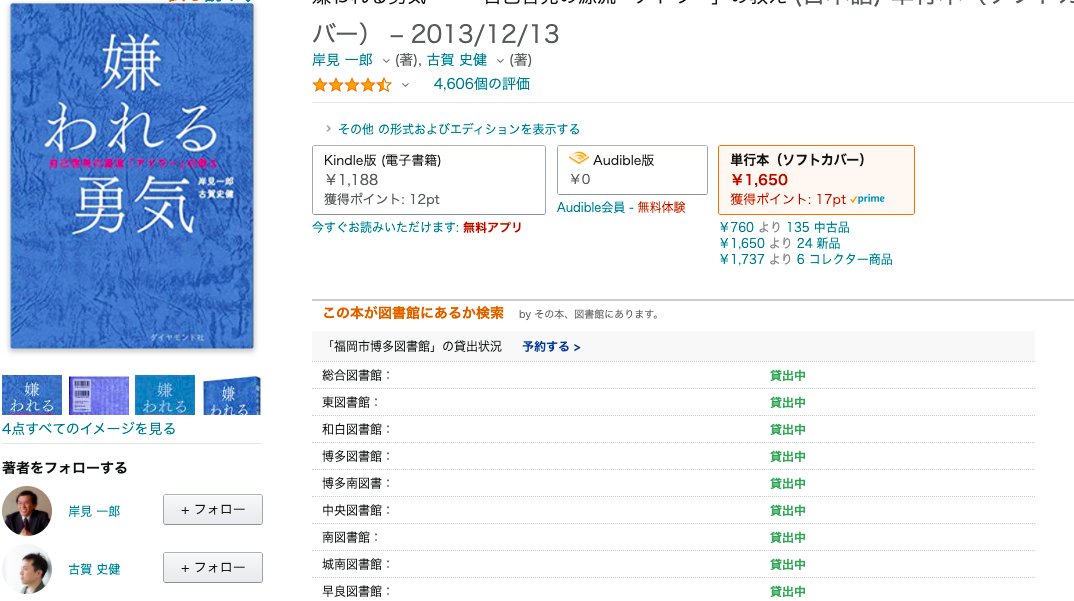Open author 岸見 一郎 profile photo
This screenshot has height=601, width=1074.
pyautogui.click(x=27, y=511)
